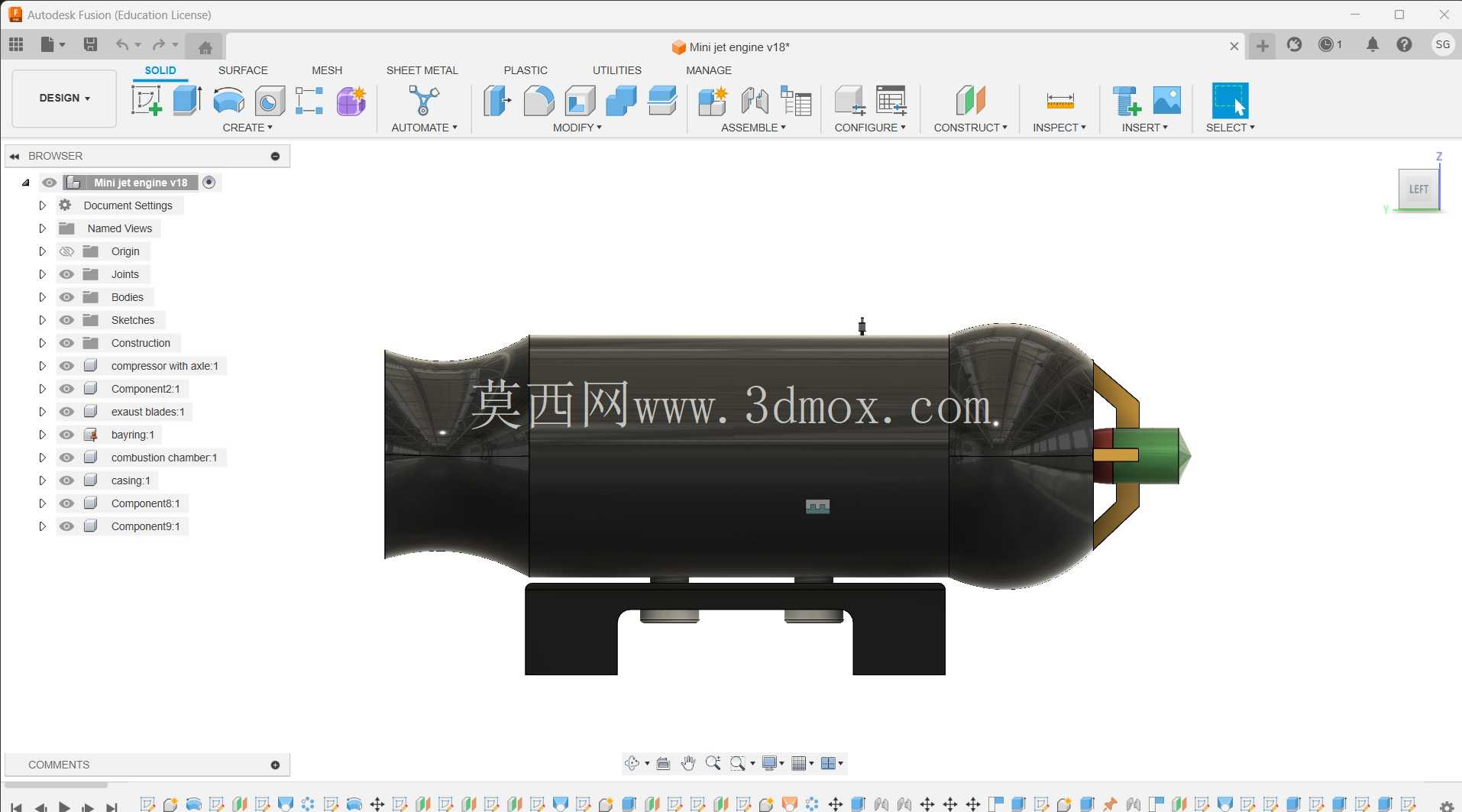Activate the Select window tool
Viewport: 1462px width, 812px height.
tap(1231, 101)
